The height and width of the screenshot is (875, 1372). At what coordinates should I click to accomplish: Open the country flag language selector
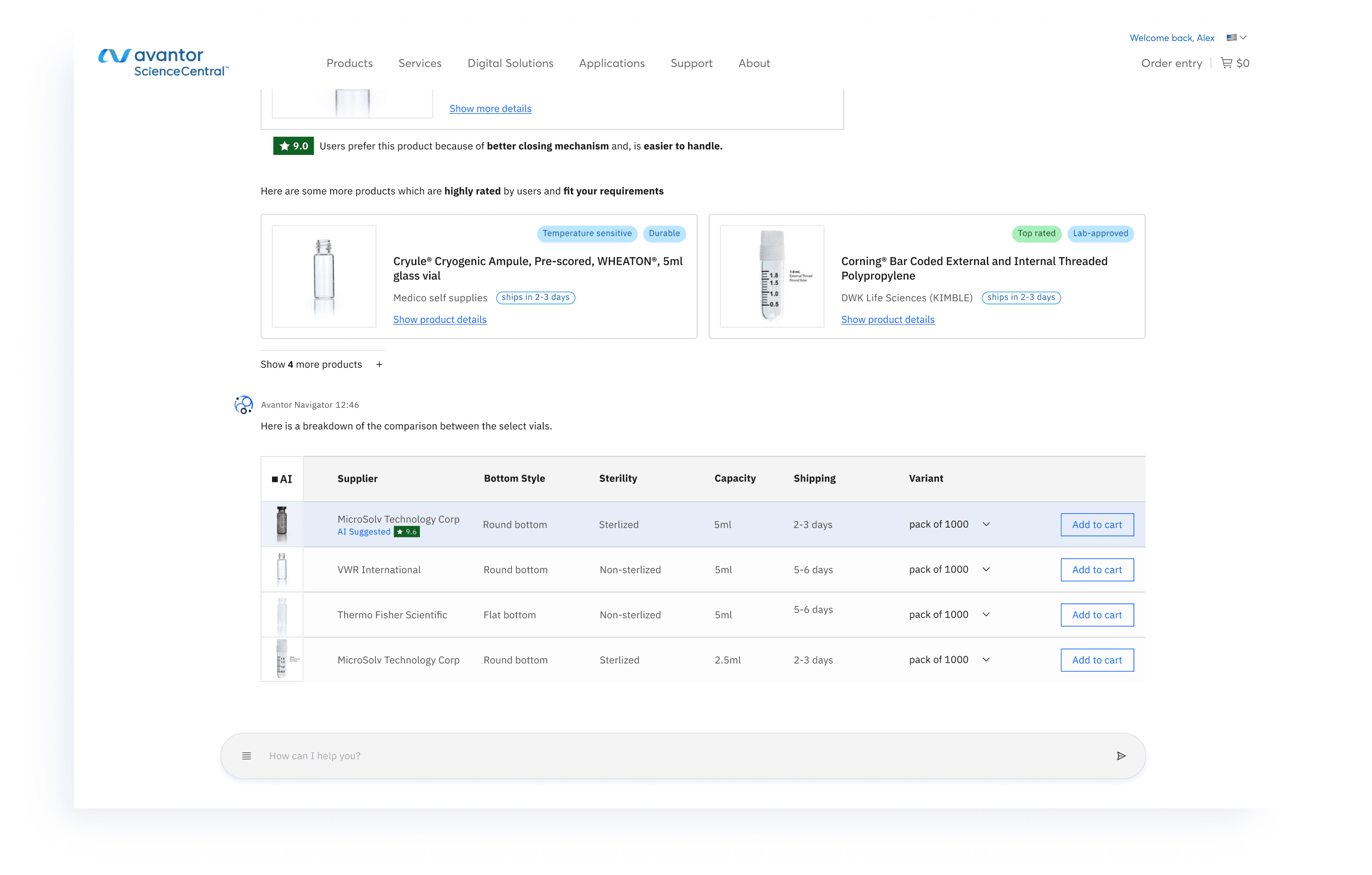tap(1236, 37)
